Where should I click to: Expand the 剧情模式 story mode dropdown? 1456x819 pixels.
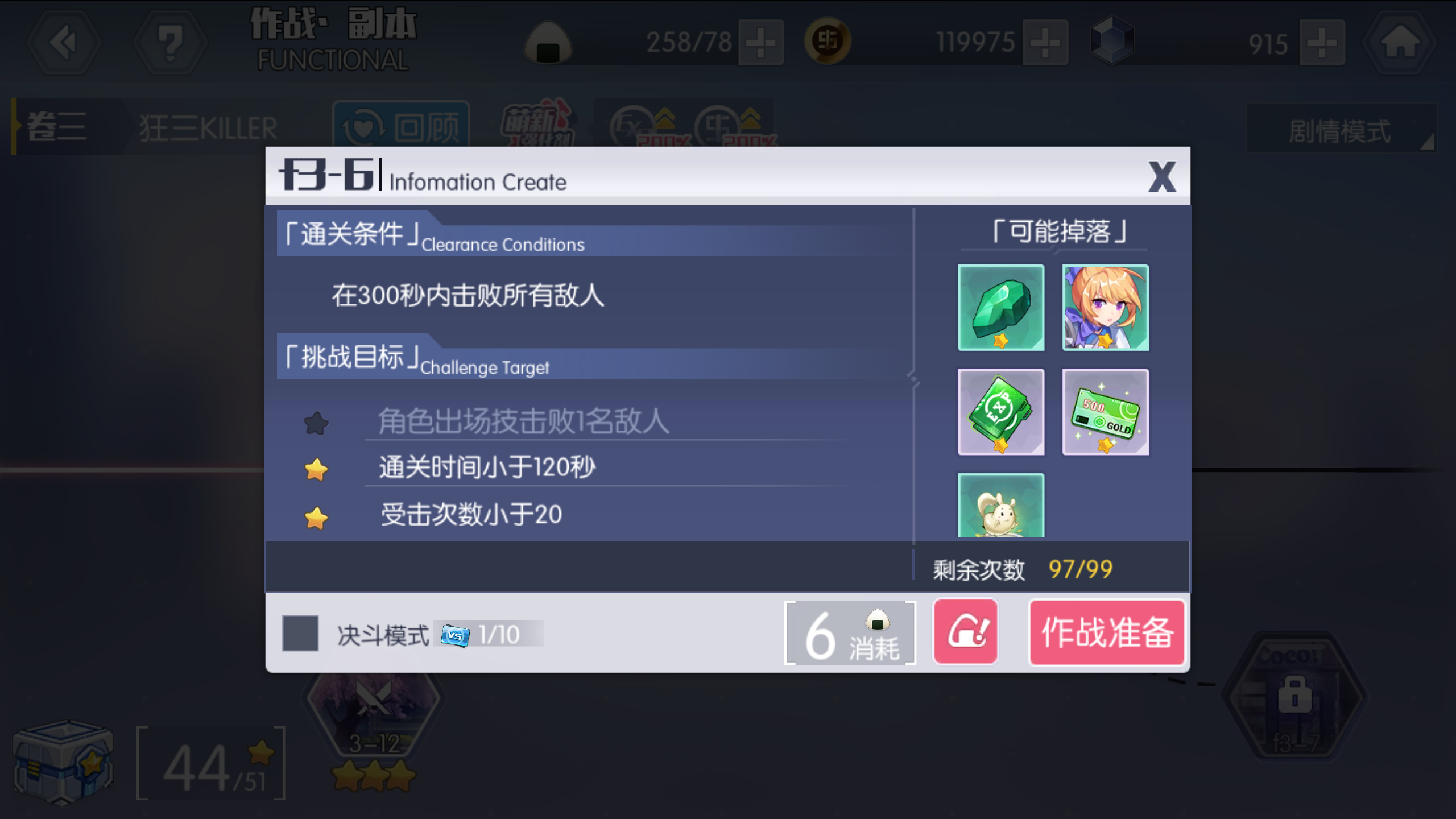(x=1341, y=129)
